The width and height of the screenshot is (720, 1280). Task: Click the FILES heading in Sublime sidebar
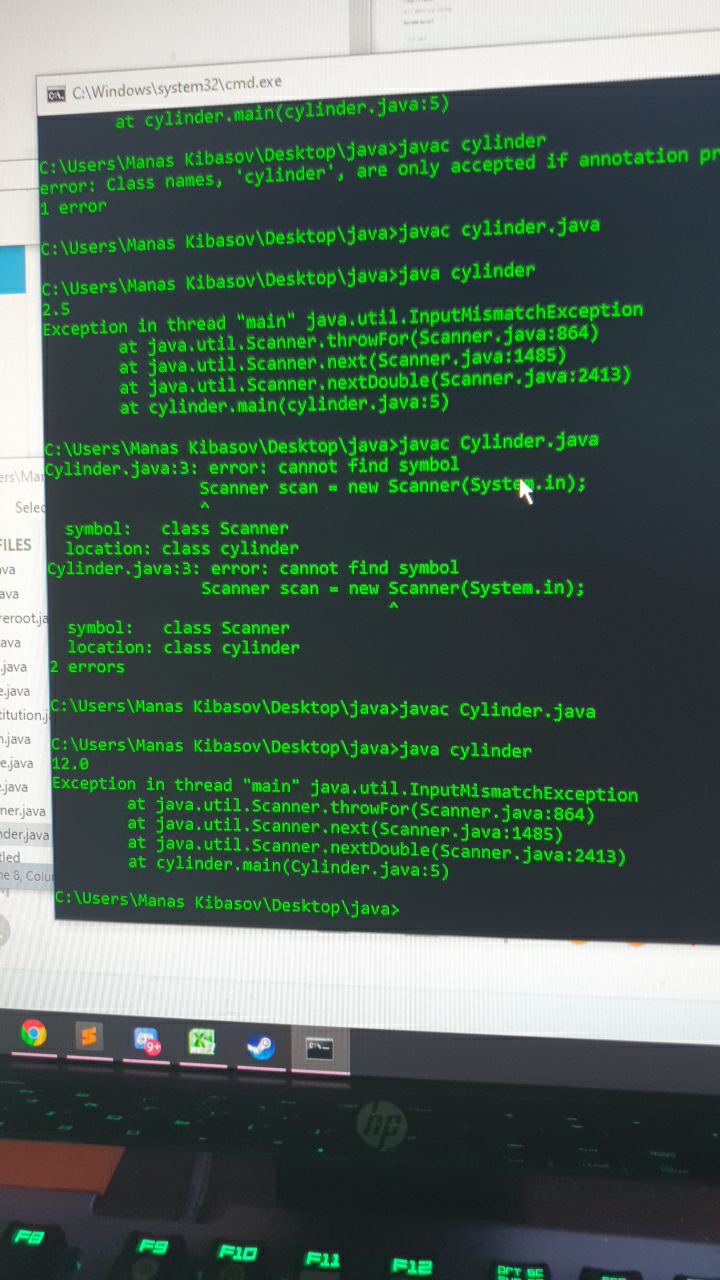(16, 545)
